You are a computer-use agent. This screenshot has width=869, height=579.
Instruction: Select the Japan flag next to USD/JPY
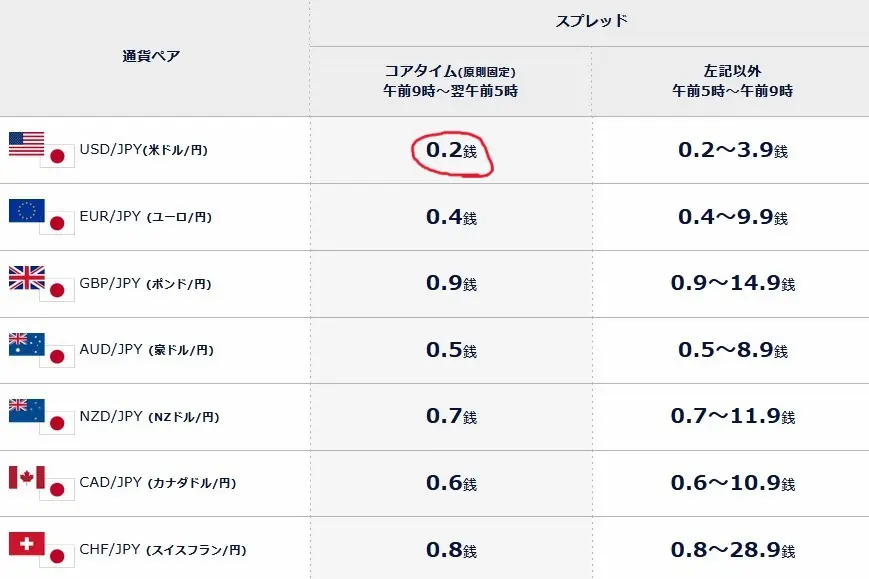pos(58,157)
